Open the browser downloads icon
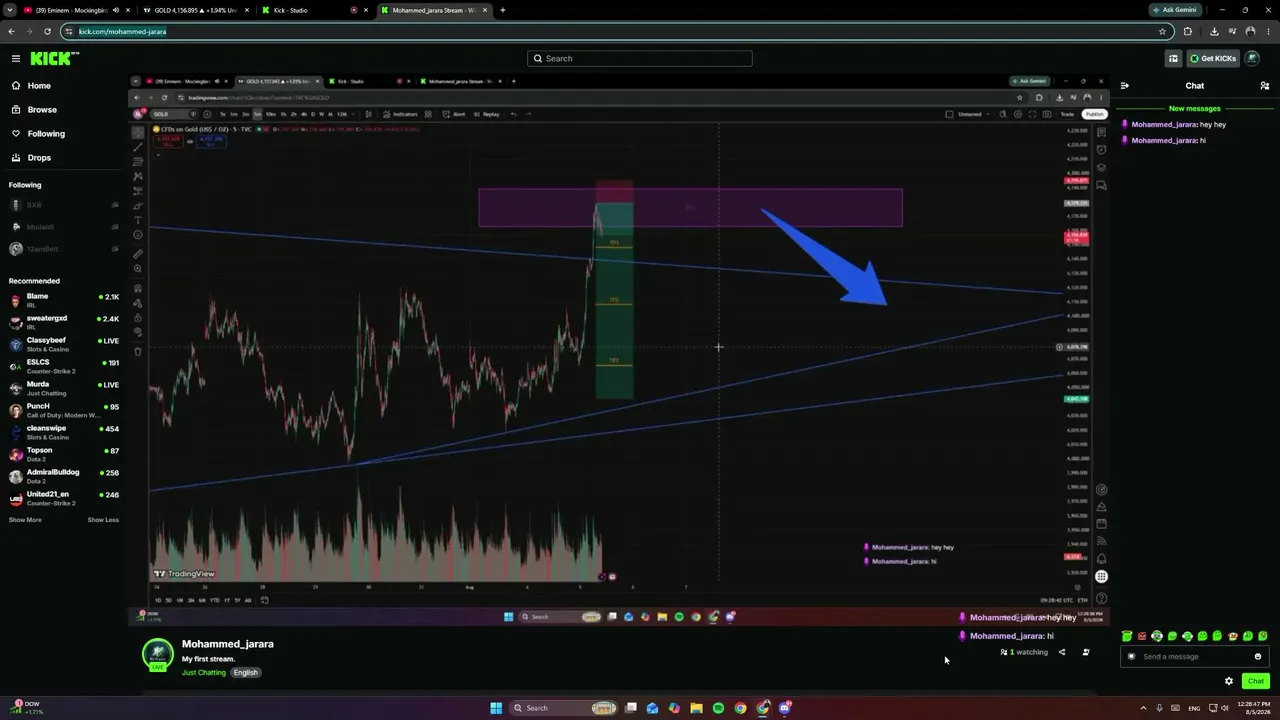This screenshot has width=1280, height=720. click(x=1213, y=32)
